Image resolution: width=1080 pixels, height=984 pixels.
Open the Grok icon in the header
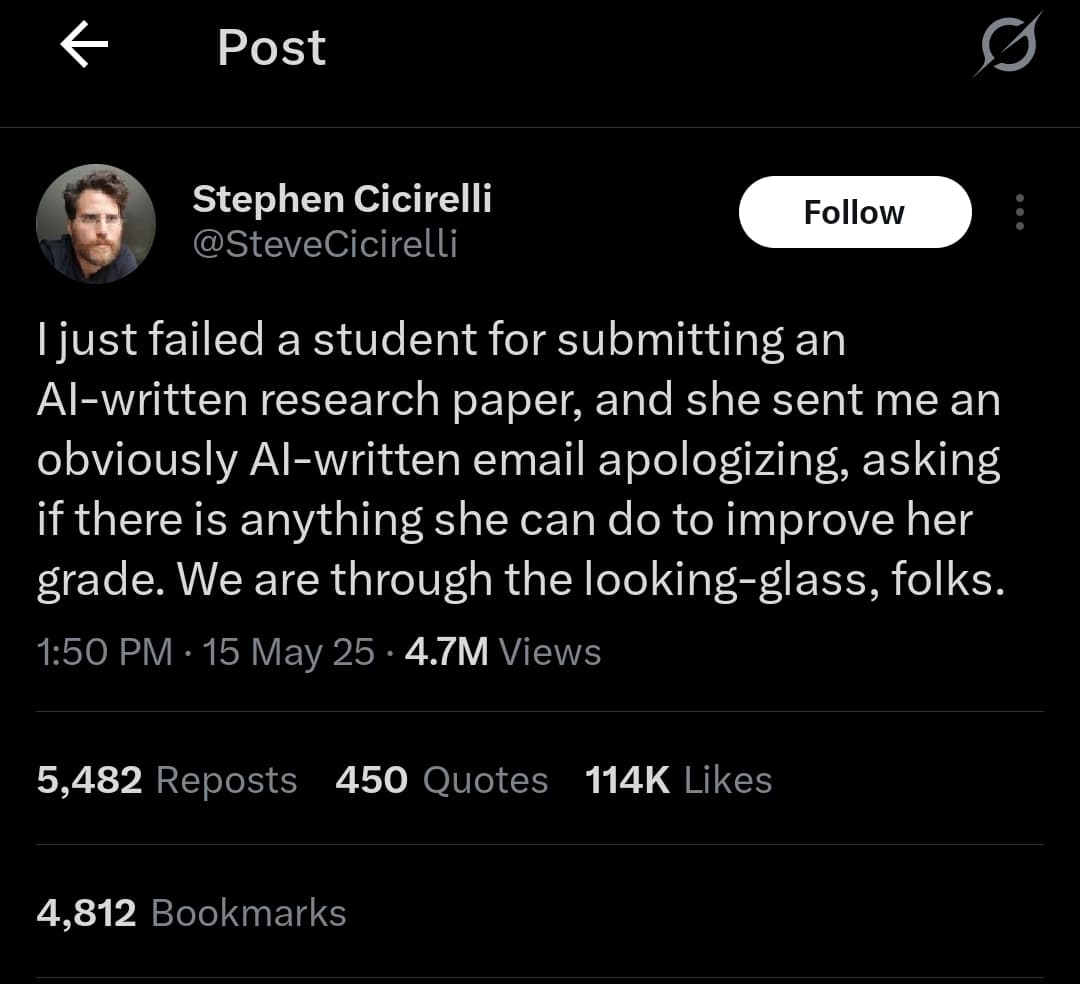(1008, 46)
